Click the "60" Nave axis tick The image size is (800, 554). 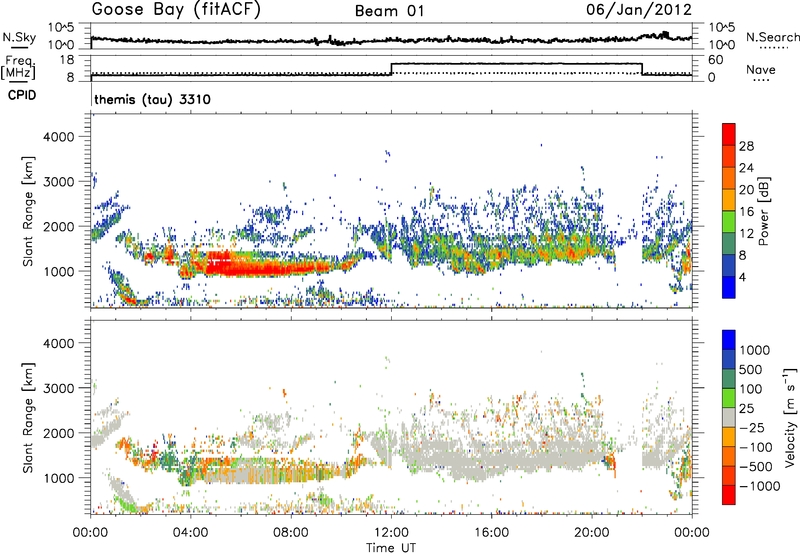coord(716,60)
